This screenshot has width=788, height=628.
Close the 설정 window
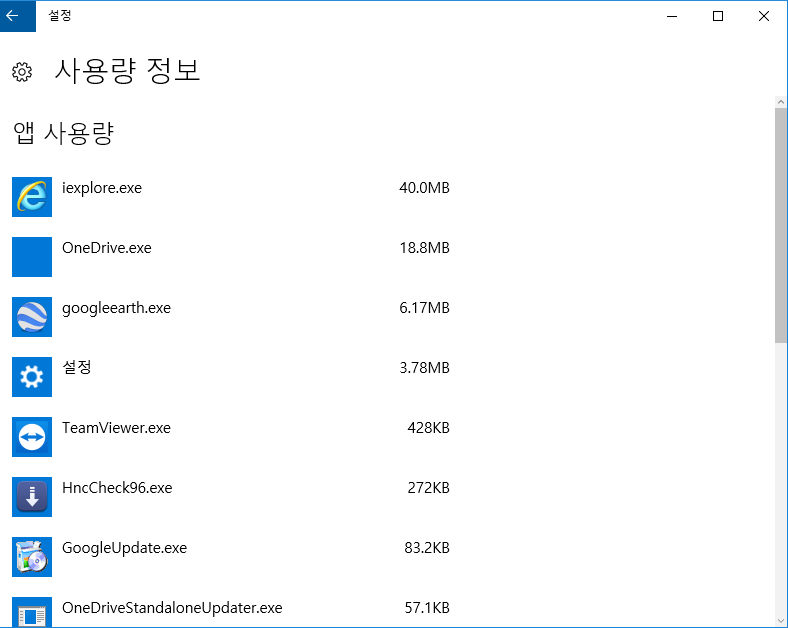pyautogui.click(x=764, y=16)
